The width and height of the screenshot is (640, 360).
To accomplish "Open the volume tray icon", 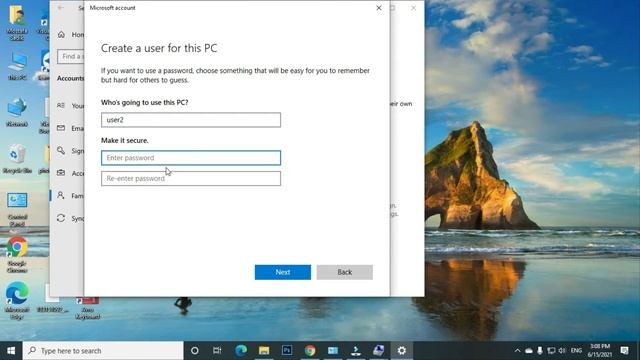I will click(x=562, y=351).
